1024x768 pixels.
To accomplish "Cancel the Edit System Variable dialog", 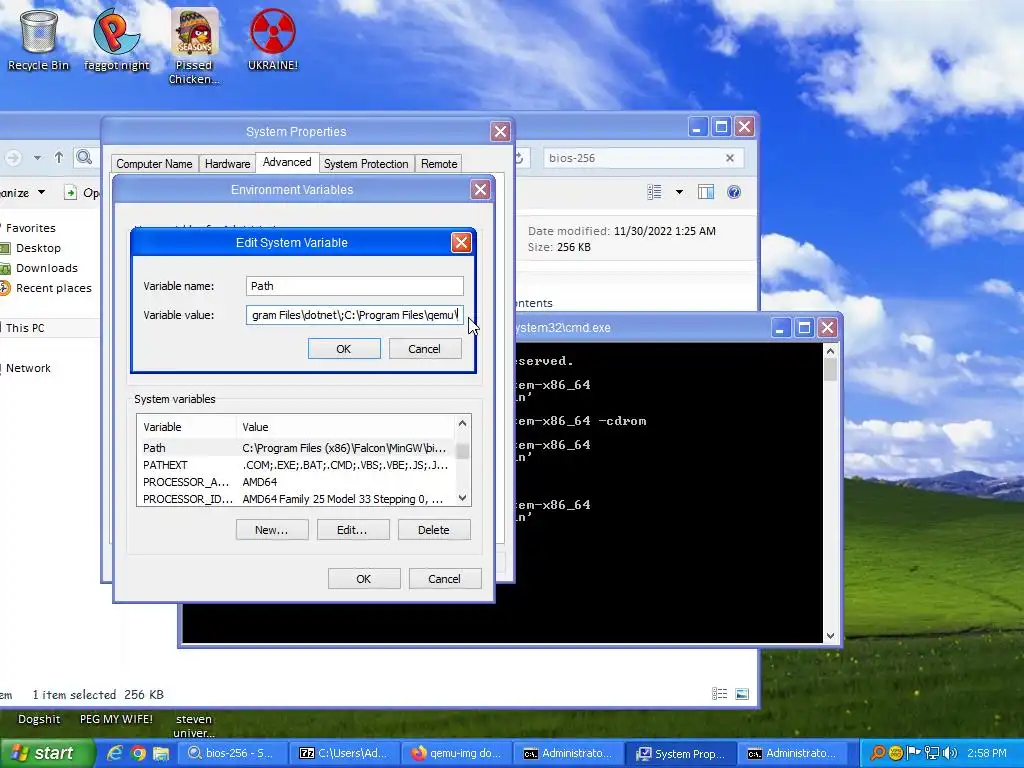I will coord(424,349).
